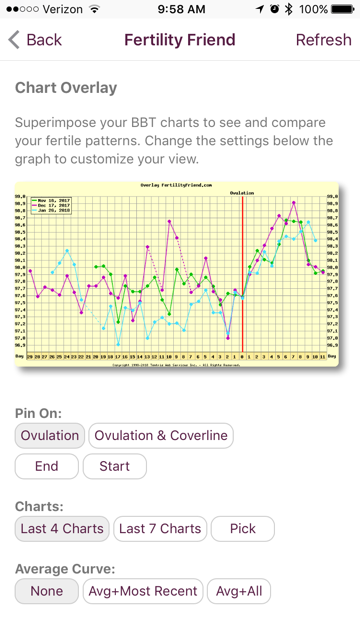Pin charts on End
The width and height of the screenshot is (360, 640).
coord(47,466)
